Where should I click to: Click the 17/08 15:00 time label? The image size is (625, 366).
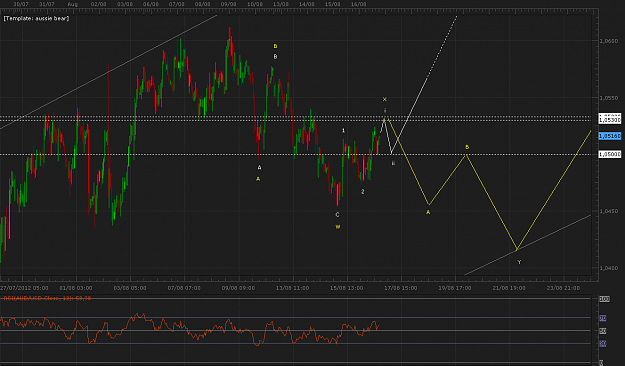click(x=401, y=288)
